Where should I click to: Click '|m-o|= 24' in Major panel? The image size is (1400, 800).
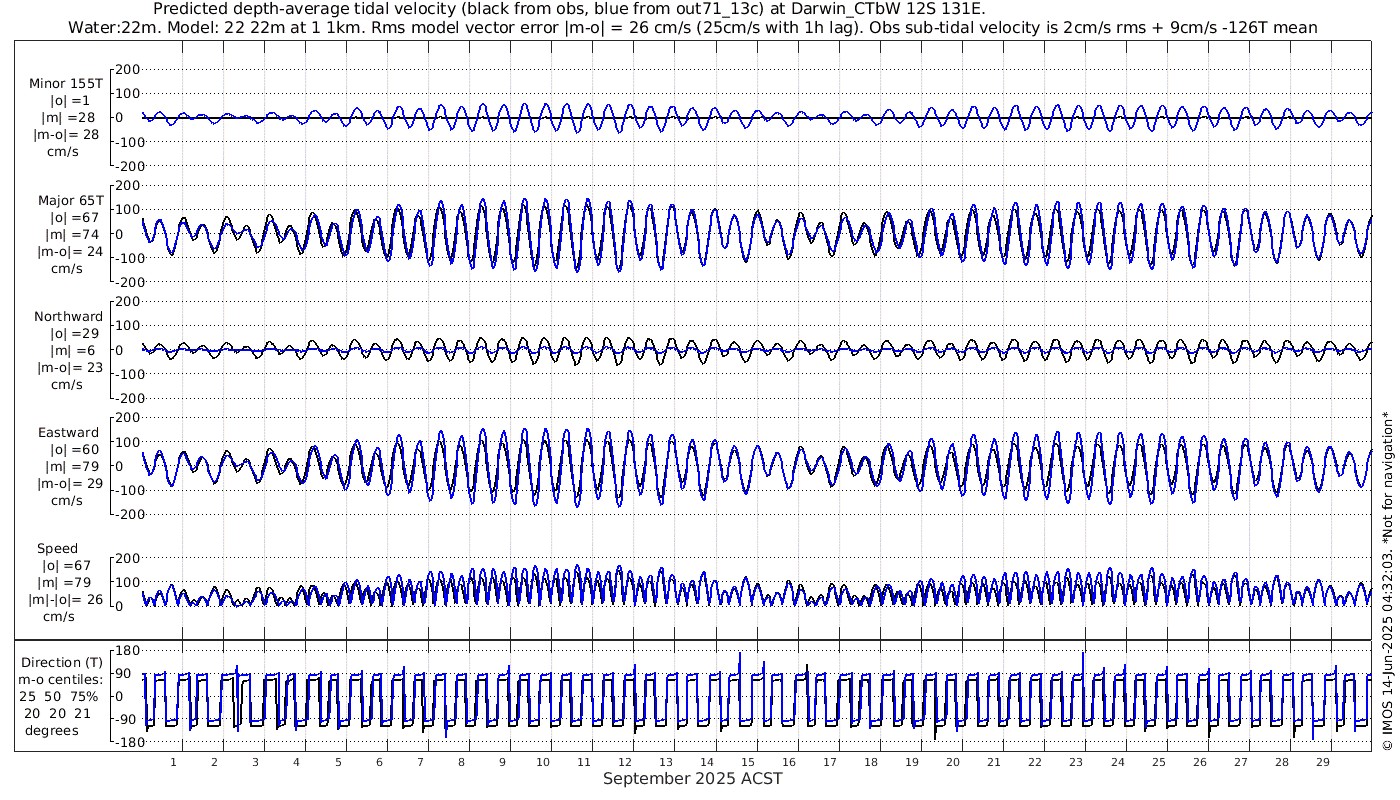click(68, 252)
